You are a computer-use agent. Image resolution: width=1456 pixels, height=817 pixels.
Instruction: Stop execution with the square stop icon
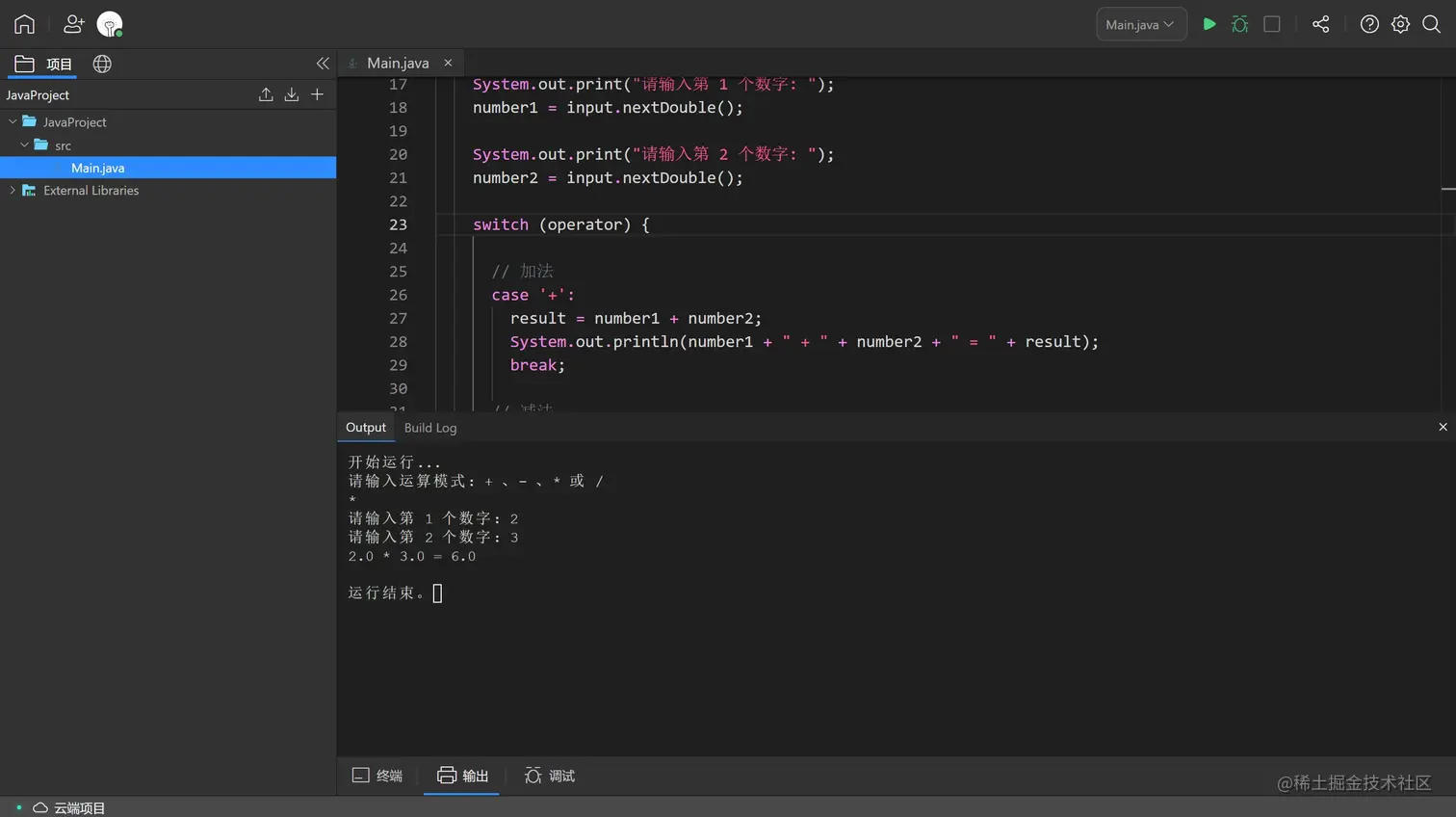[x=1272, y=24]
